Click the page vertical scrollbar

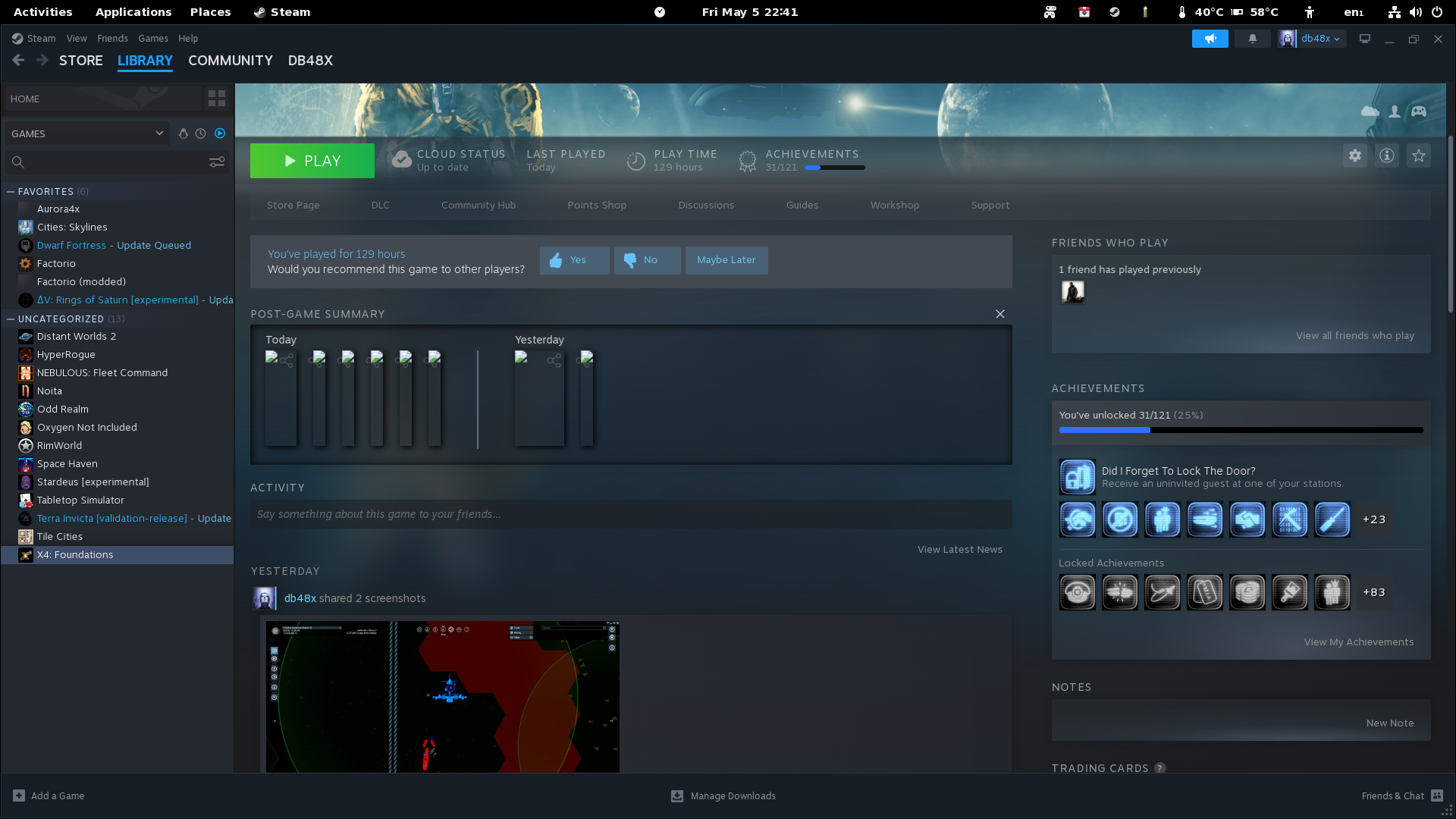coord(1451,224)
